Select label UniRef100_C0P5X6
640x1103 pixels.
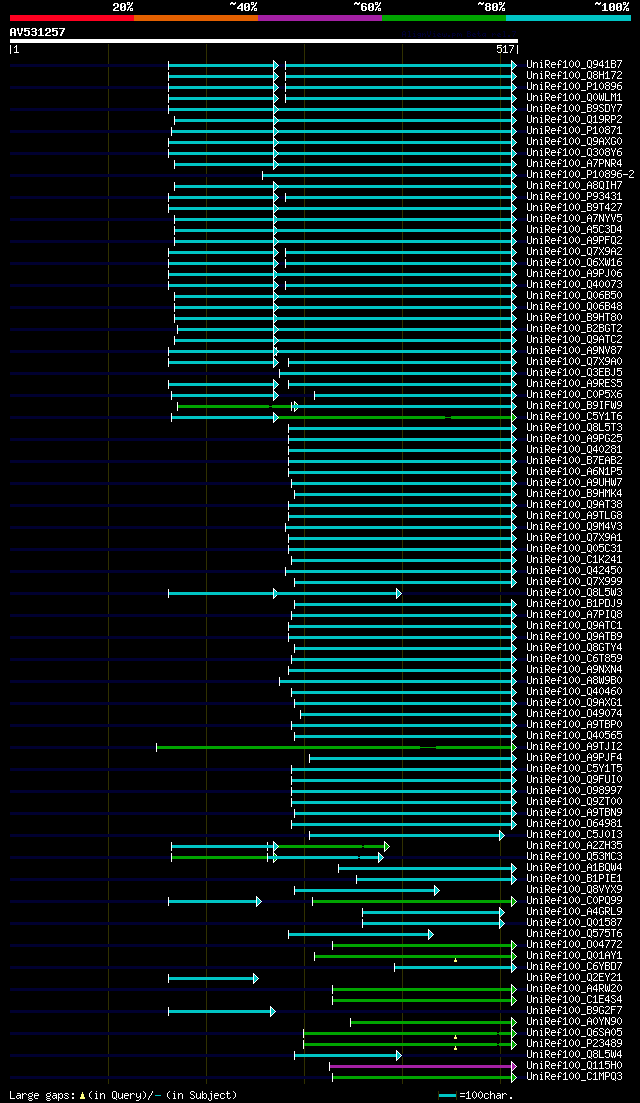tap(575, 395)
